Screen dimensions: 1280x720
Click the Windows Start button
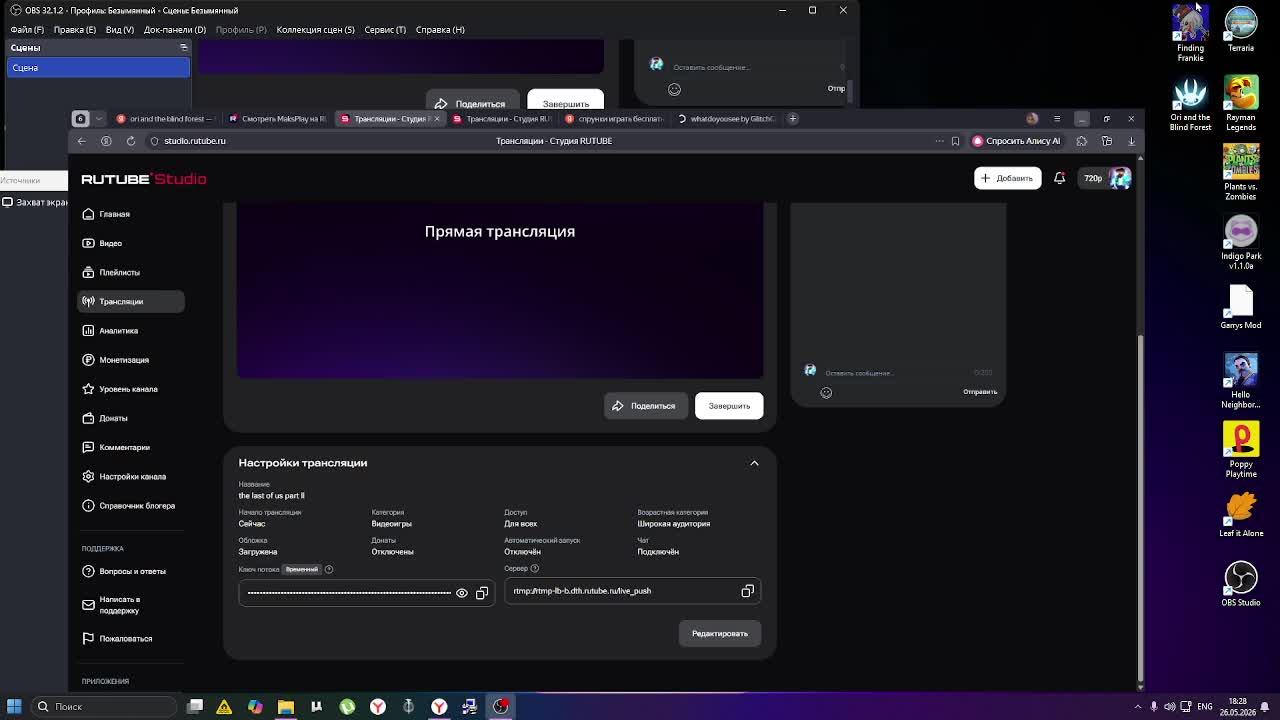click(14, 707)
